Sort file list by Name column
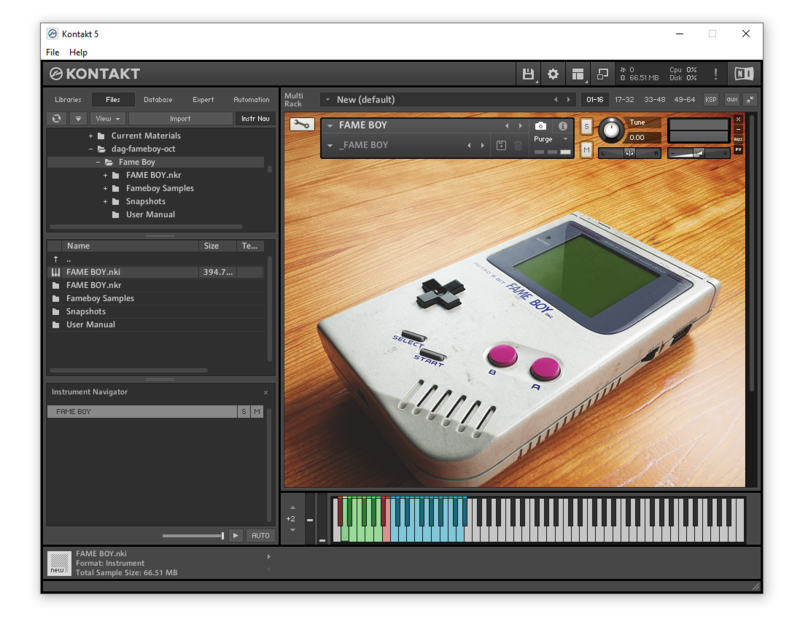The height and width of the screenshot is (627, 800). click(x=130, y=246)
